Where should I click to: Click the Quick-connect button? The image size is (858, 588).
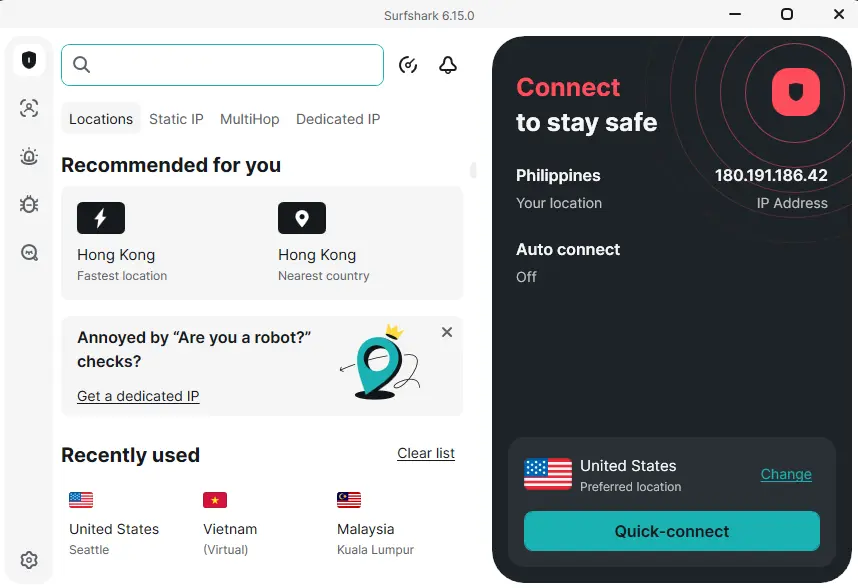(671, 531)
